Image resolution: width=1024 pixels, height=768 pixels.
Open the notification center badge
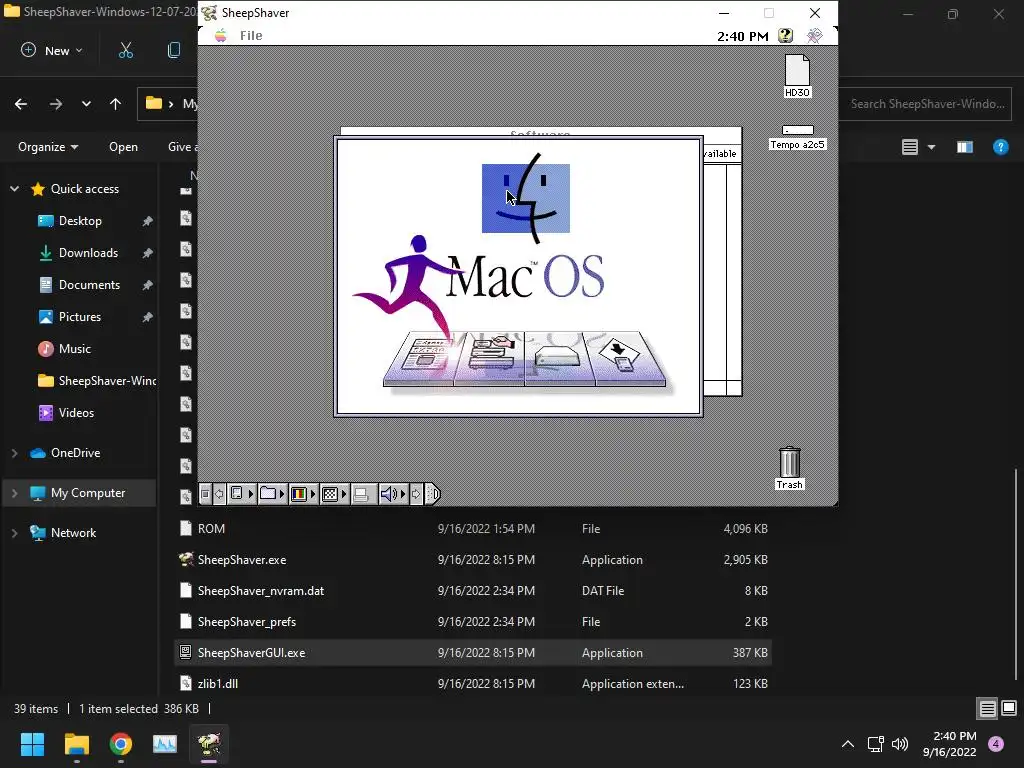996,744
